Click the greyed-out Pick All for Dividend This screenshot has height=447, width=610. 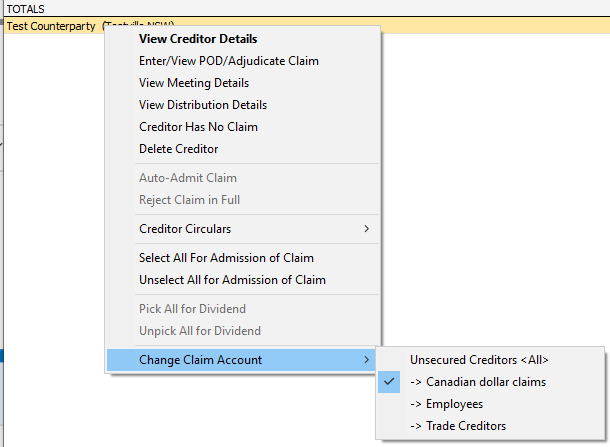click(192, 309)
